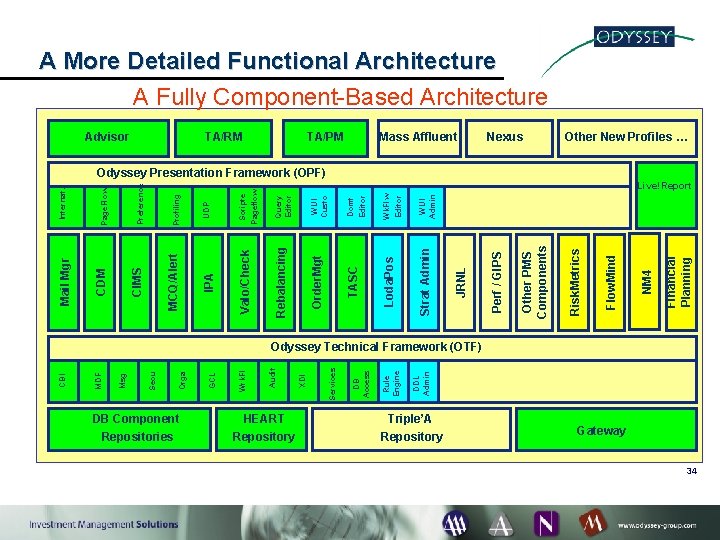Click the subtitle A Fully Component-Based Architecture
720x540 pixels.
(x=340, y=96)
